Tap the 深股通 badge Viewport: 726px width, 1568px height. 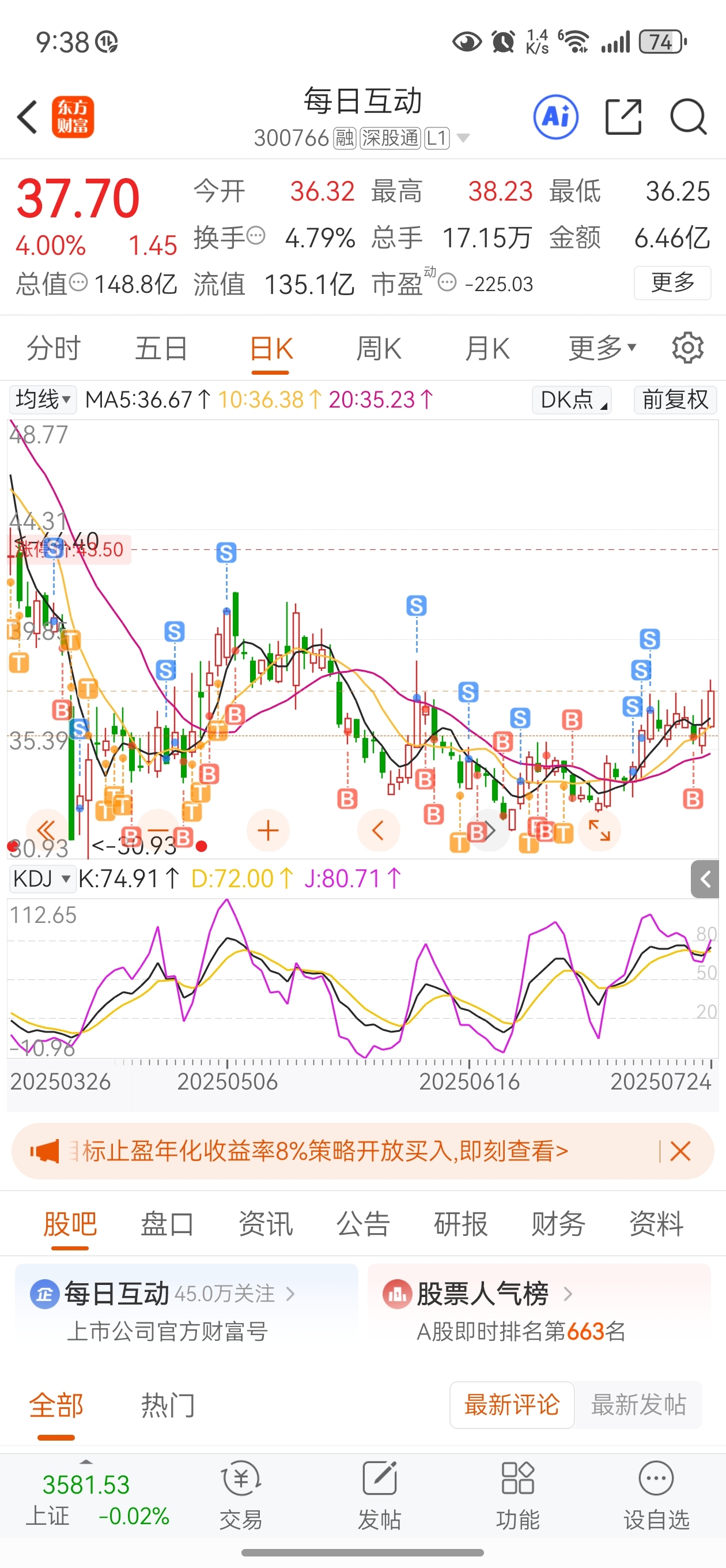click(390, 138)
